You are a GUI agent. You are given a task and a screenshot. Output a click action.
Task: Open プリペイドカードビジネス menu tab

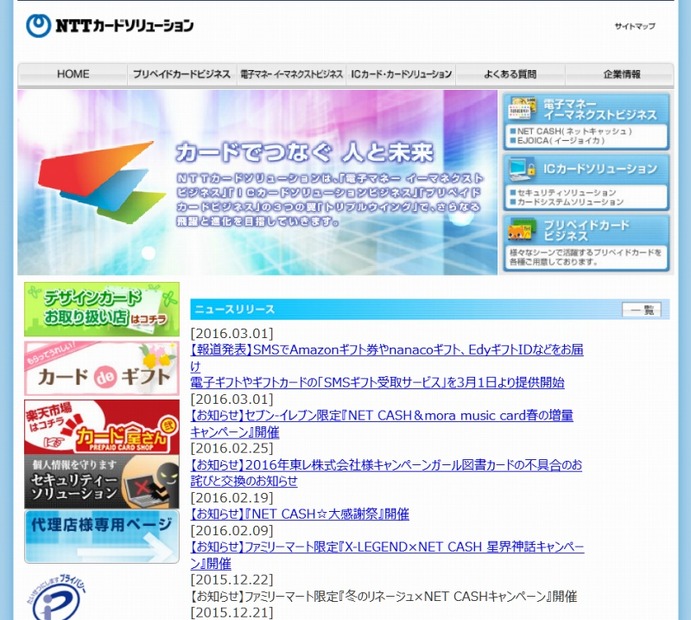(x=182, y=74)
